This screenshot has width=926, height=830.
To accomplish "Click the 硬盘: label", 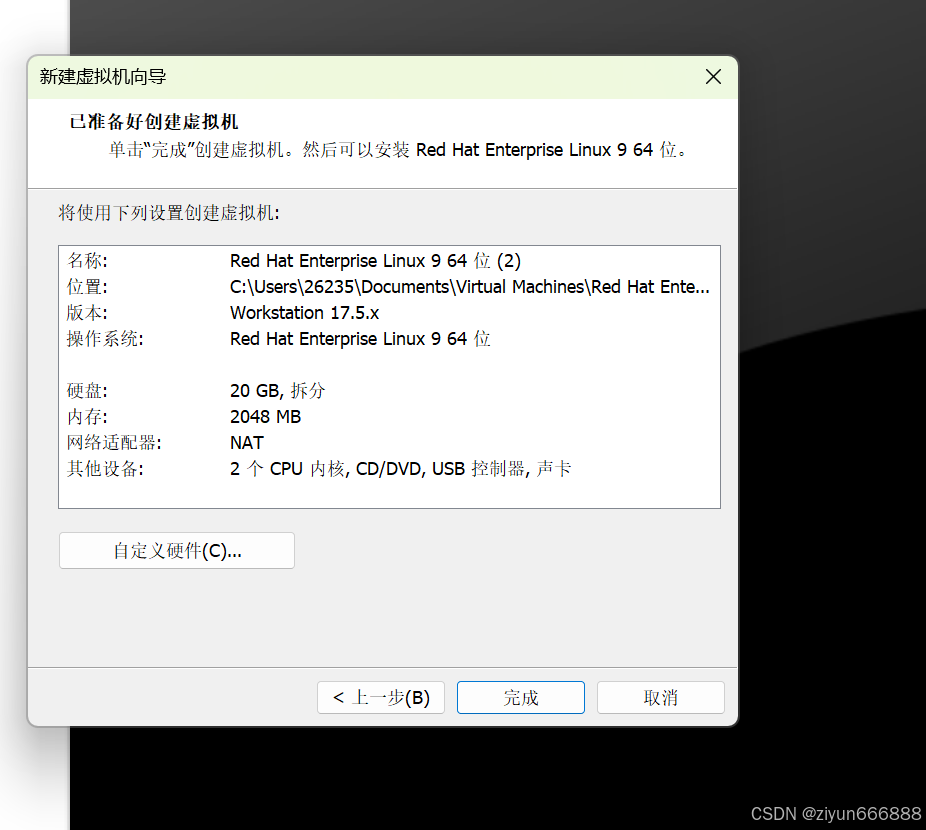I will pyautogui.click(x=87, y=390).
